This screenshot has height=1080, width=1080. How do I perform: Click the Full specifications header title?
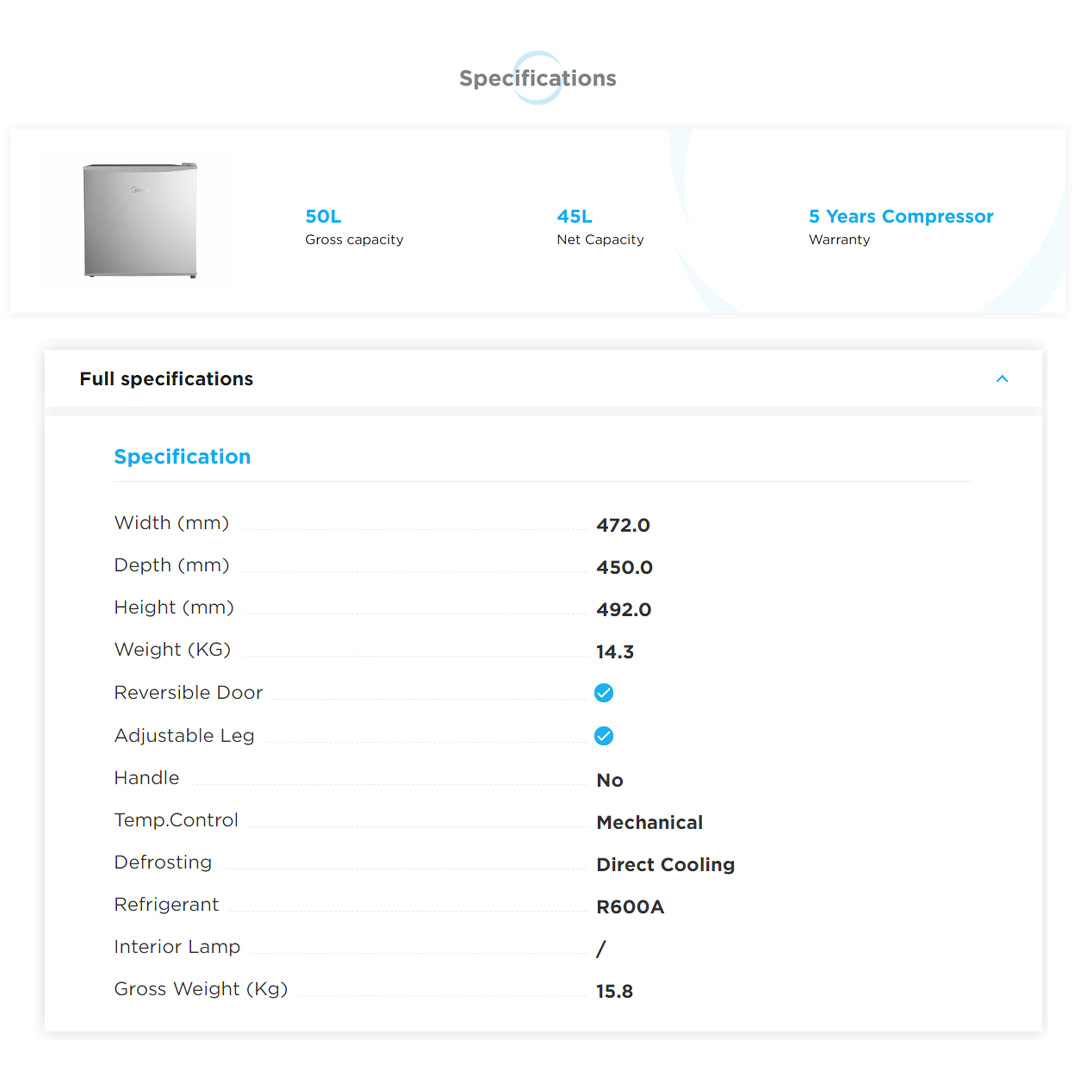coord(166,379)
